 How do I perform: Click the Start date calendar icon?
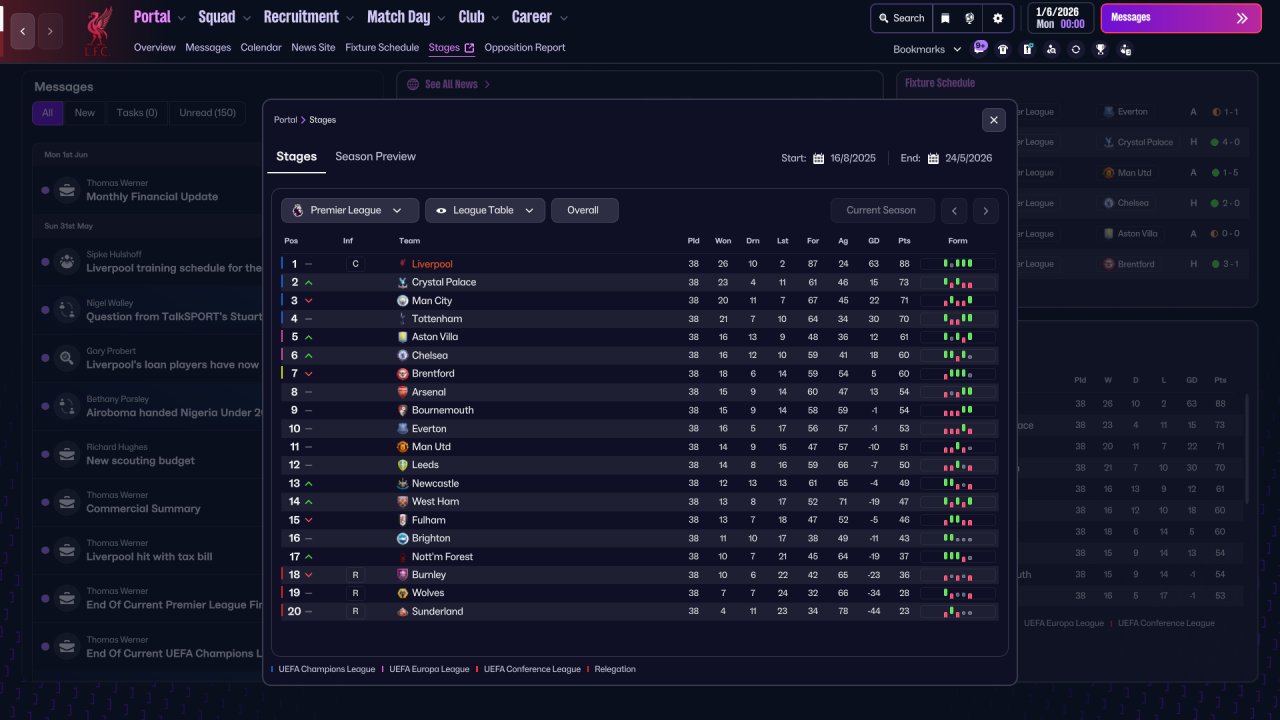[818, 158]
